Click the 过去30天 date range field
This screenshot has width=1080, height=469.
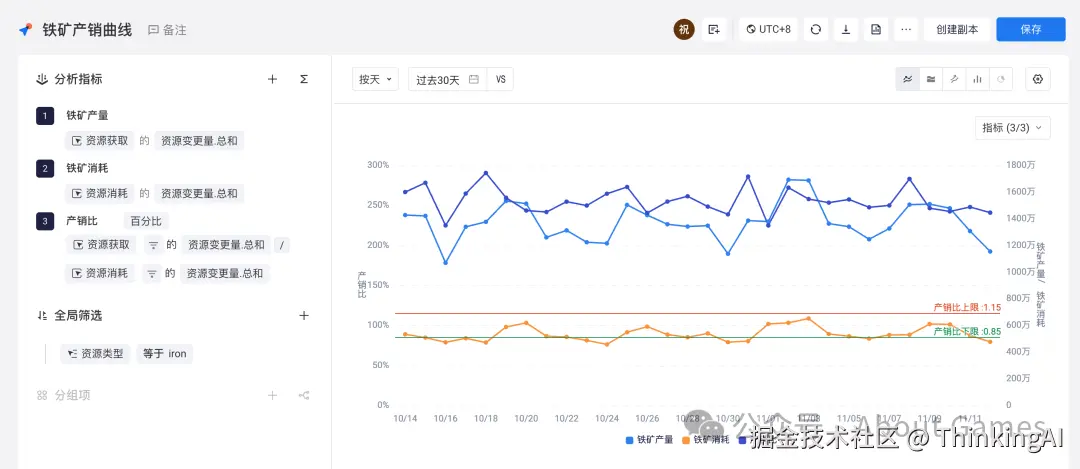click(x=446, y=79)
